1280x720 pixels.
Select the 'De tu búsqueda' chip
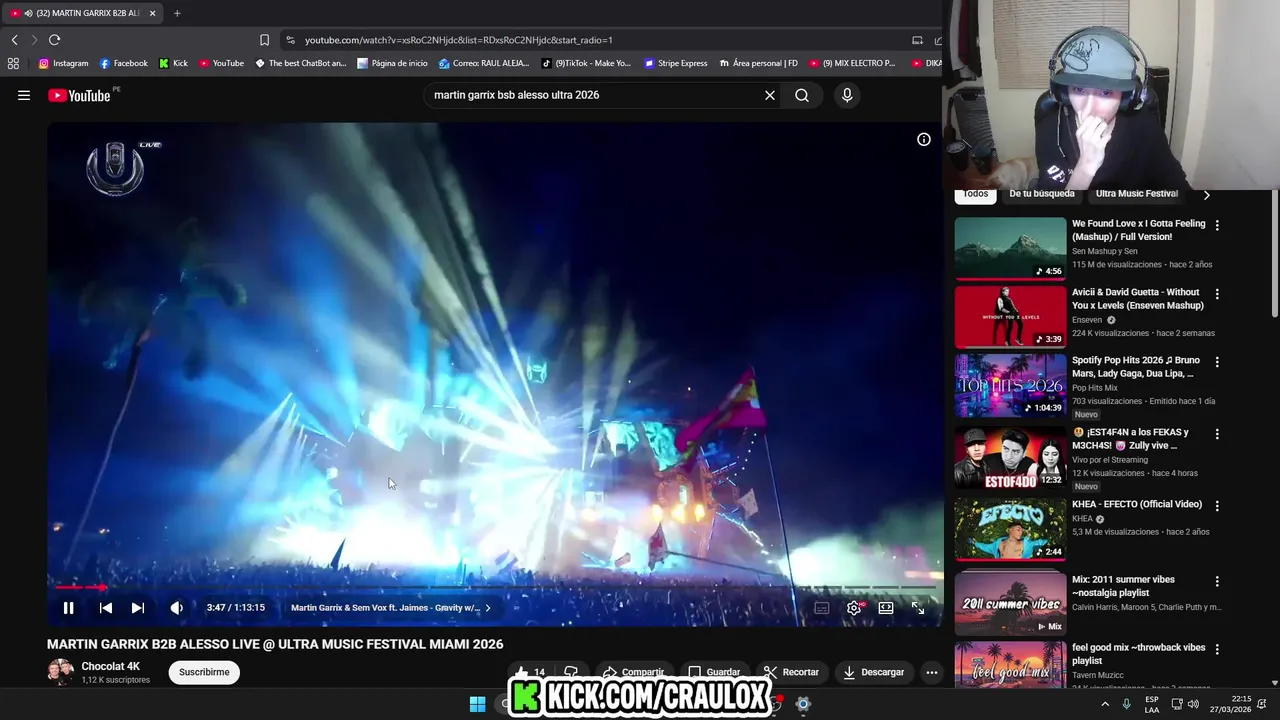pyautogui.click(x=1042, y=194)
